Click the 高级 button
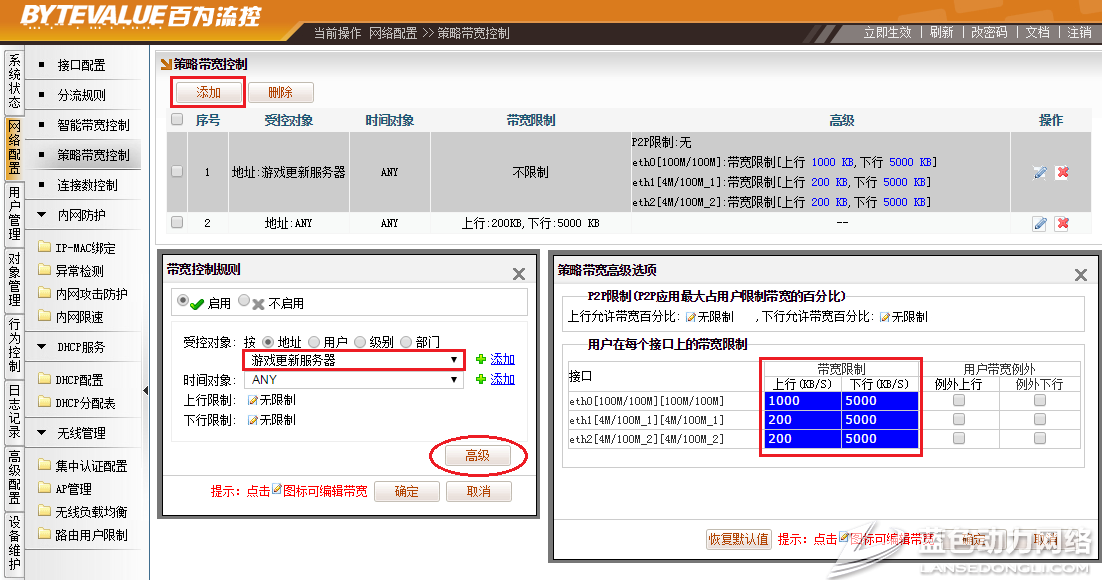The width and height of the screenshot is (1102, 580). pos(477,456)
